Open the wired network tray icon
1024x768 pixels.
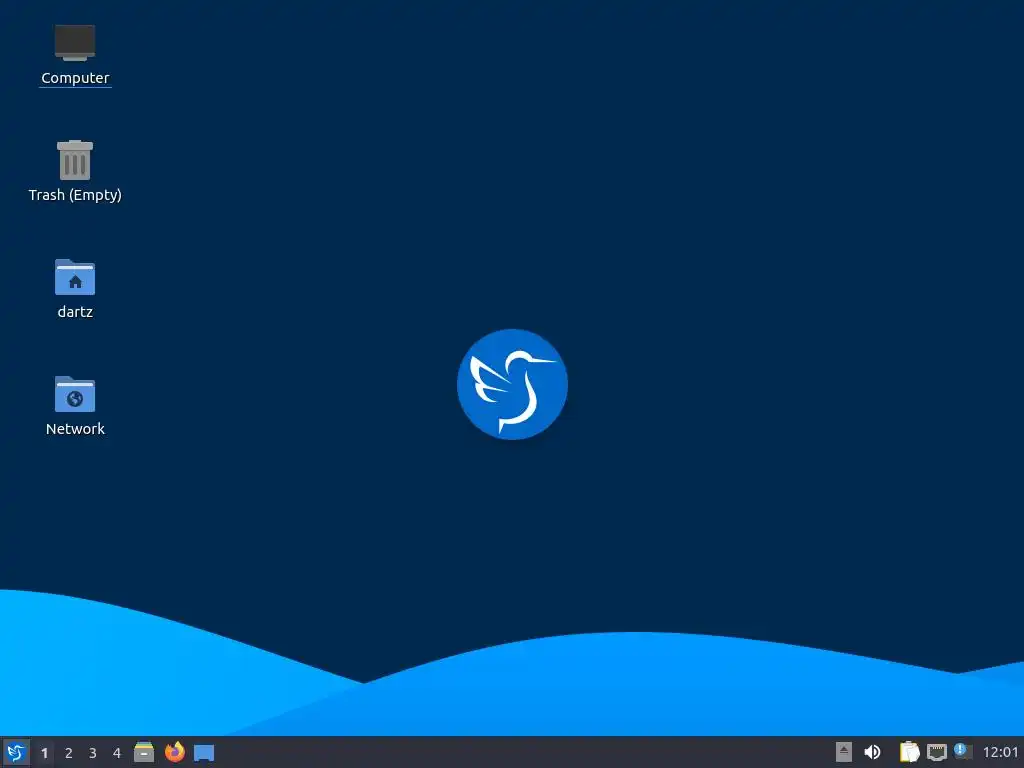point(936,752)
